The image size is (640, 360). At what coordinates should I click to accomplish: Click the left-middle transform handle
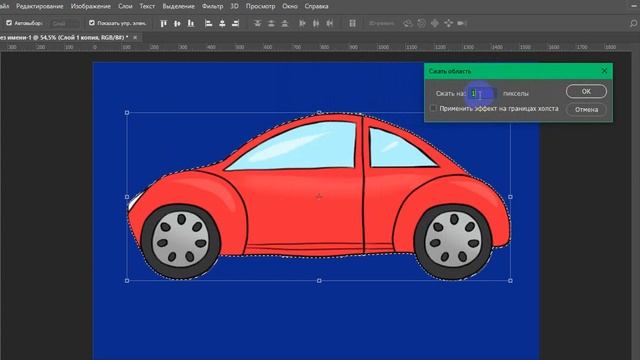(x=127, y=197)
